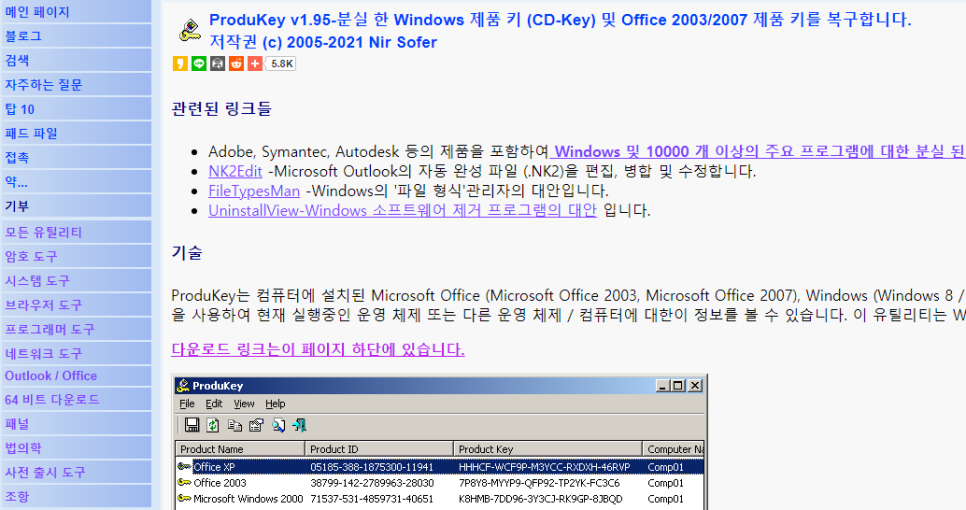Click the ProduKey window title bar icon
This screenshot has height=510, width=966.
[183, 386]
